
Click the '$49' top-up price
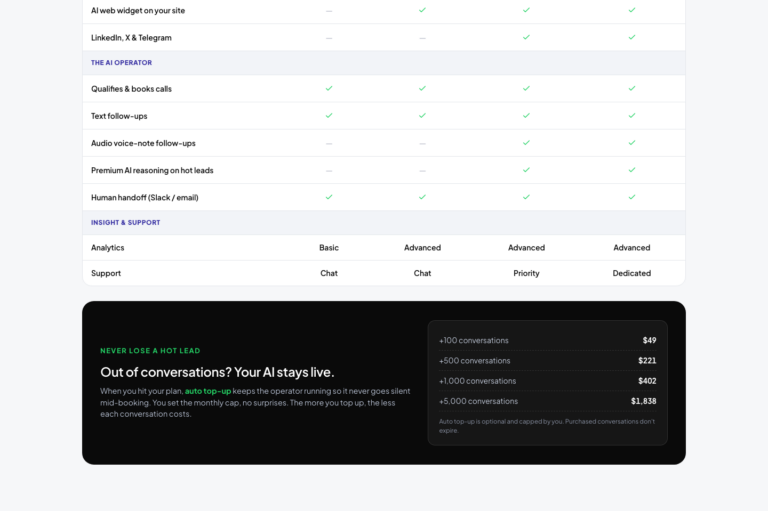(649, 341)
